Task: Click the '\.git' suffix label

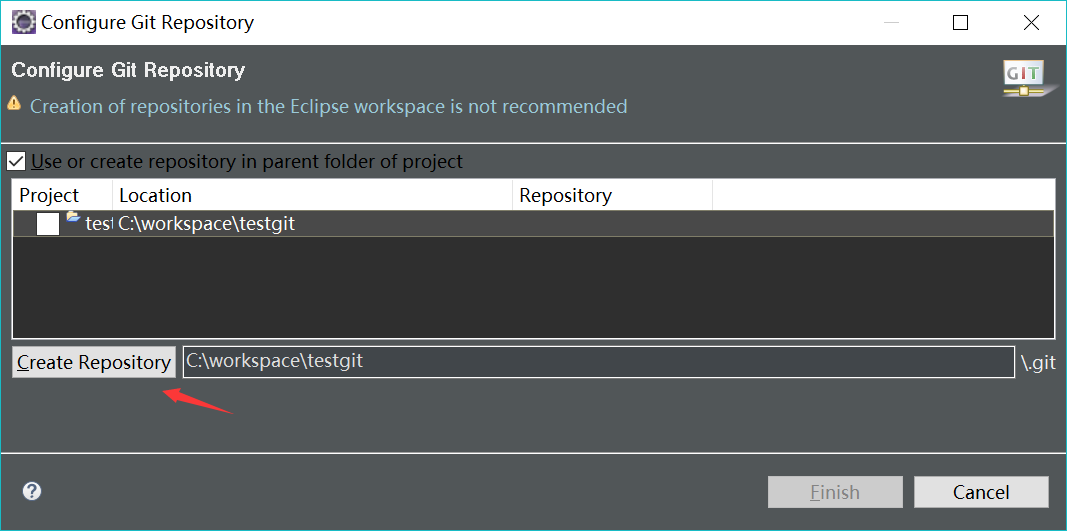Action: coord(1037,363)
